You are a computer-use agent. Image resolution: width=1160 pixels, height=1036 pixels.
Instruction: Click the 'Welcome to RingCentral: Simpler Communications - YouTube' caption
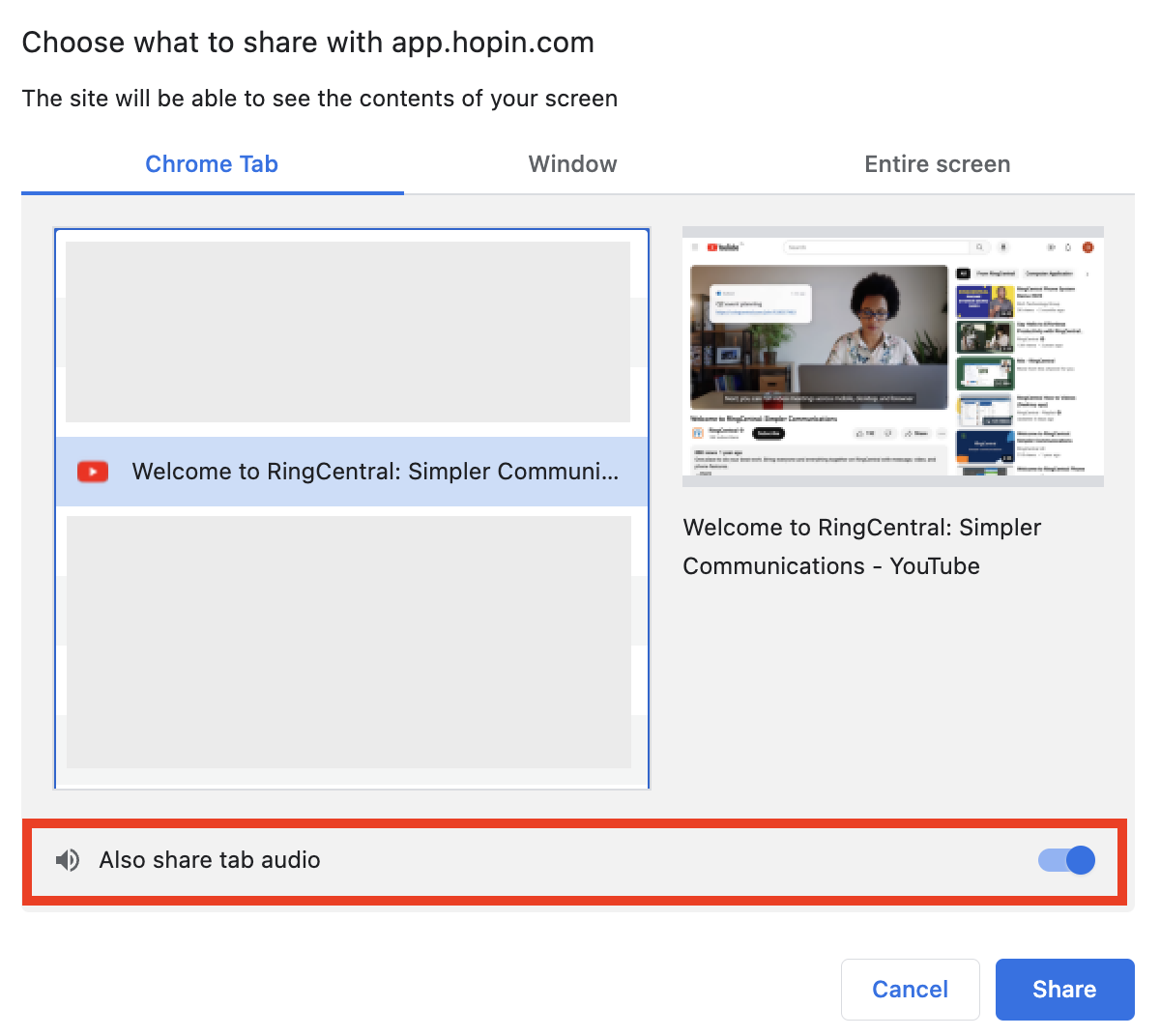tap(862, 547)
